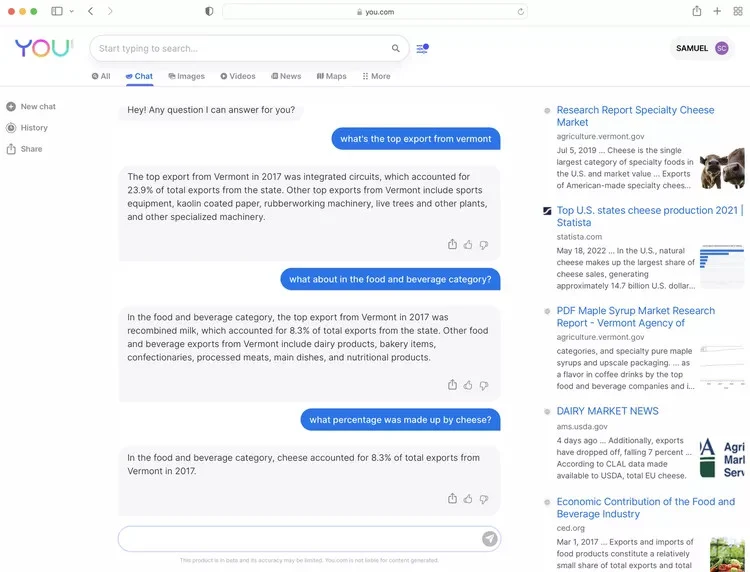Click the magnifier search icon in search bar
Viewport: 750px width, 572px height.
coord(396,48)
